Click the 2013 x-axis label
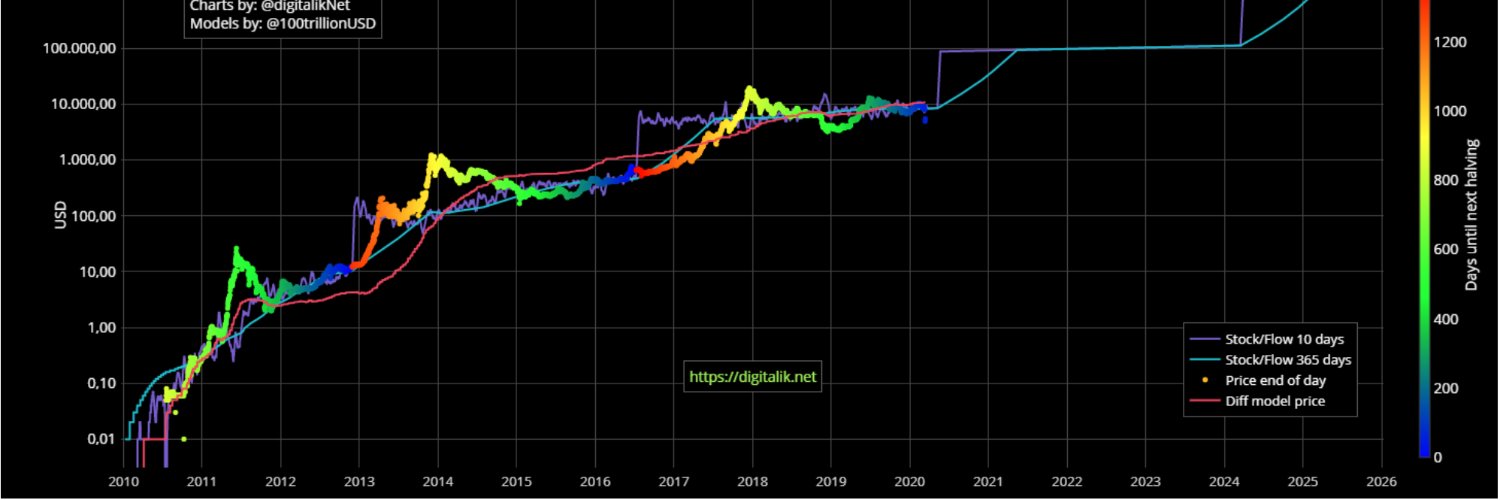Screen dimensions: 1500x500 pos(359,483)
